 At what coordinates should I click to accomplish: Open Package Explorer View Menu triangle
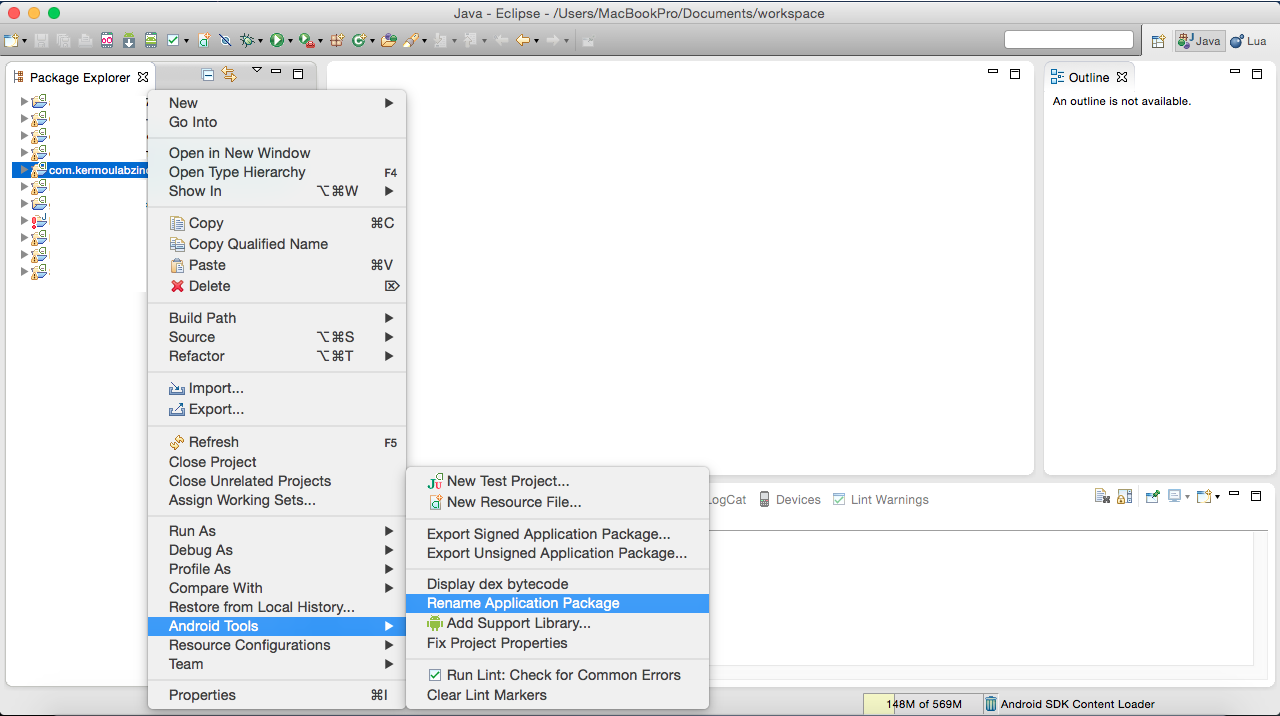click(x=257, y=71)
